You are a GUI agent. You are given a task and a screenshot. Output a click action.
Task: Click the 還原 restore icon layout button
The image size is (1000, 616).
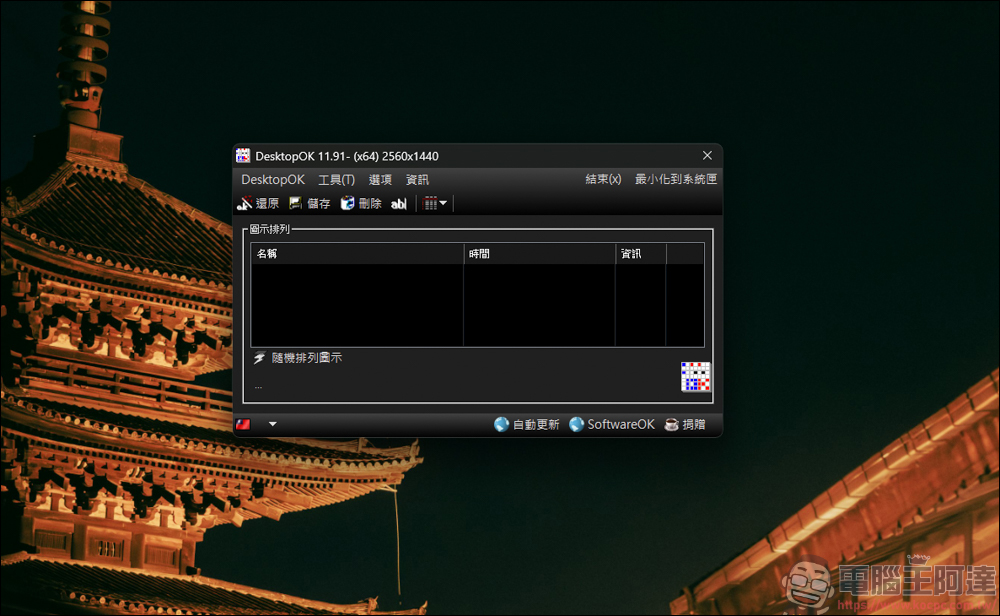pos(258,203)
